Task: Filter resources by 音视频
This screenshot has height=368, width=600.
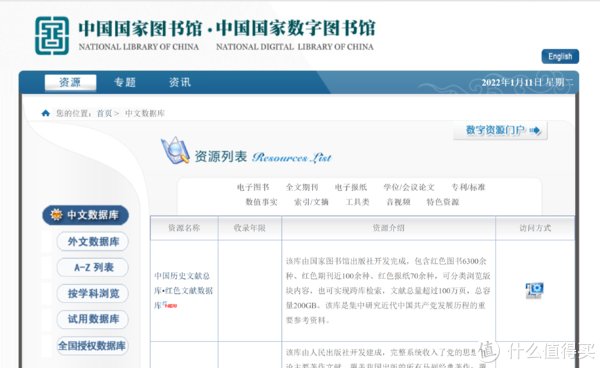Action: pos(398,202)
